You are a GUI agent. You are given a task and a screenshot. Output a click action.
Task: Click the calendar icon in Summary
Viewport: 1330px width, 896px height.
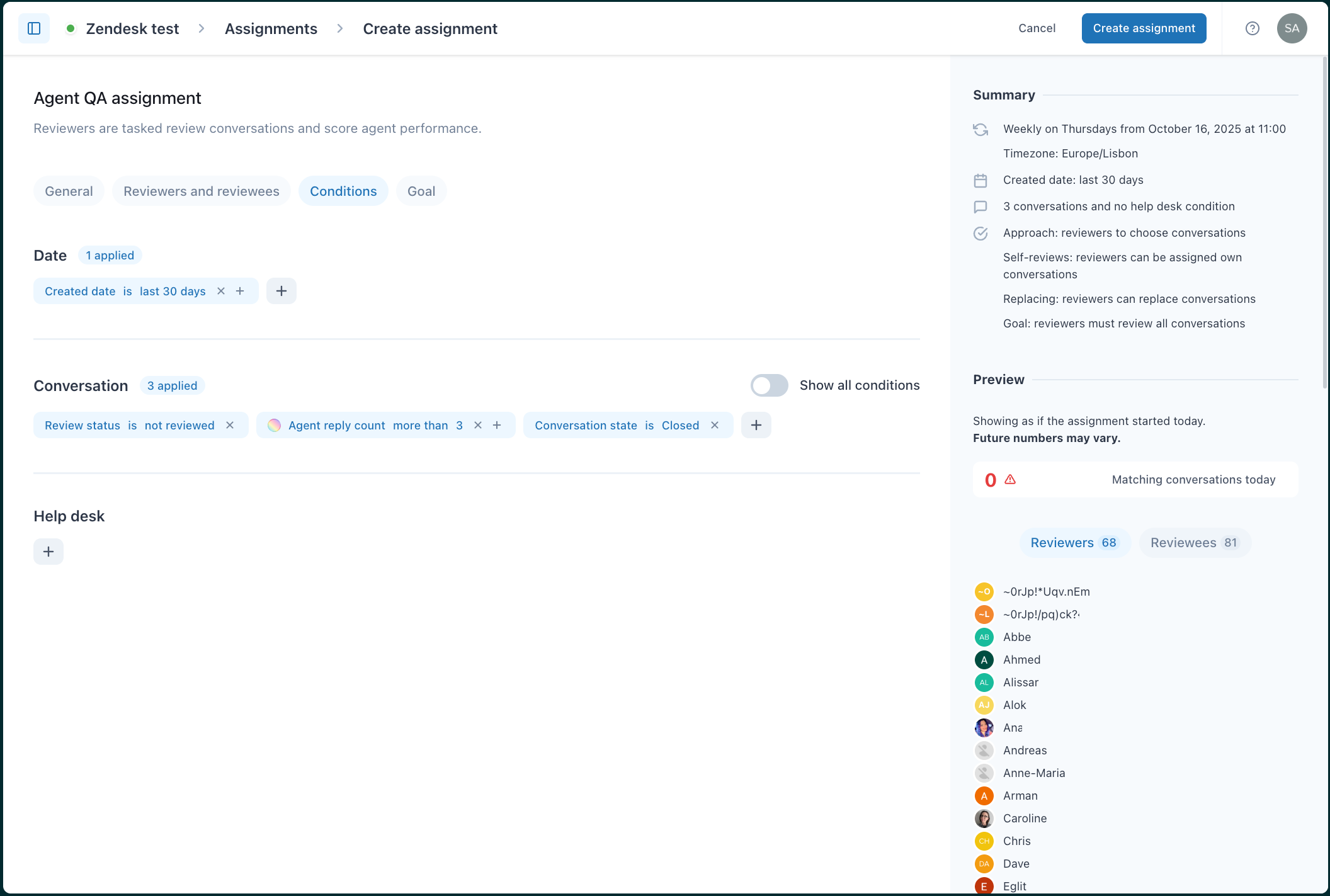pyautogui.click(x=980, y=181)
